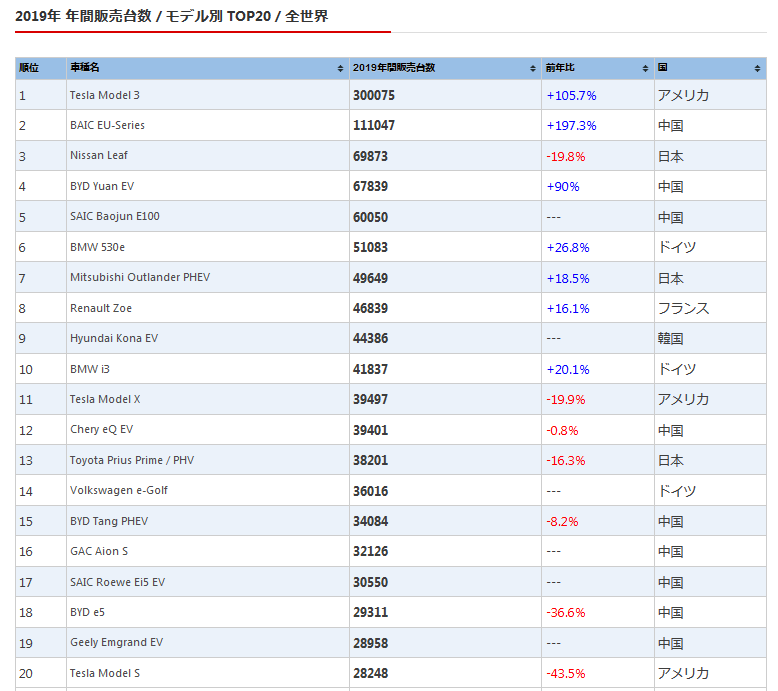Select Tesla Model X cell
The height and width of the screenshot is (691, 778).
(208, 399)
